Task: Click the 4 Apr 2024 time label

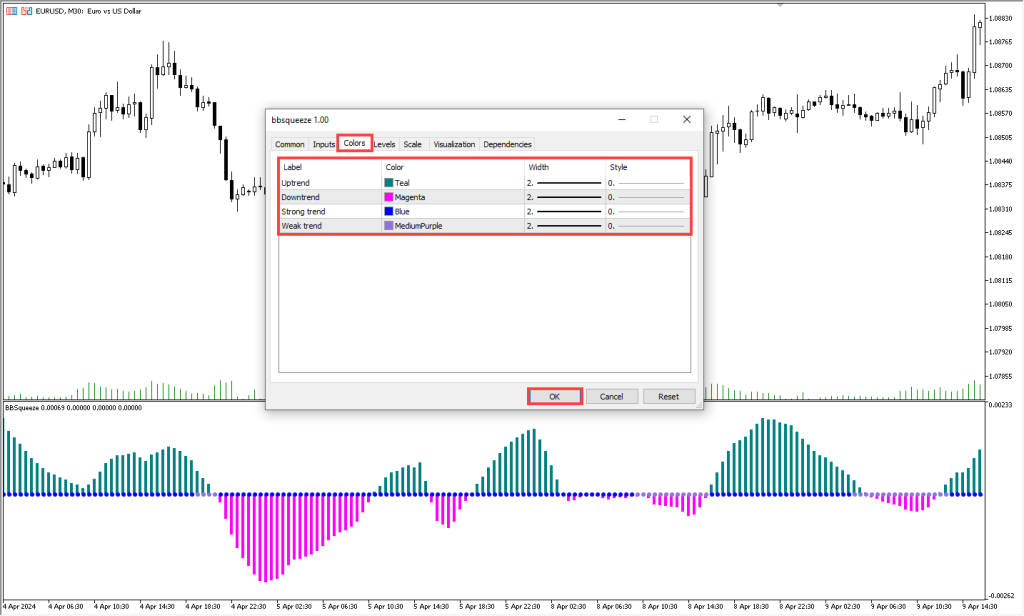Action: coord(20,606)
